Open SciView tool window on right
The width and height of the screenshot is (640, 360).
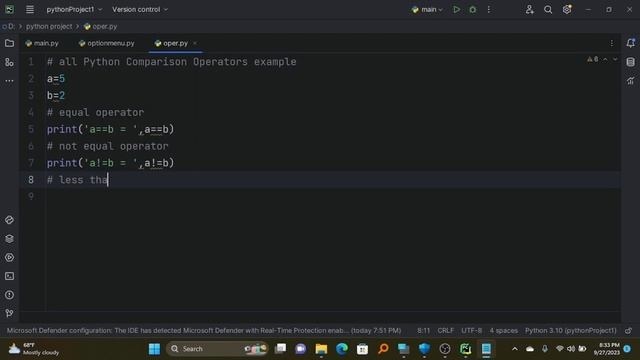631,81
